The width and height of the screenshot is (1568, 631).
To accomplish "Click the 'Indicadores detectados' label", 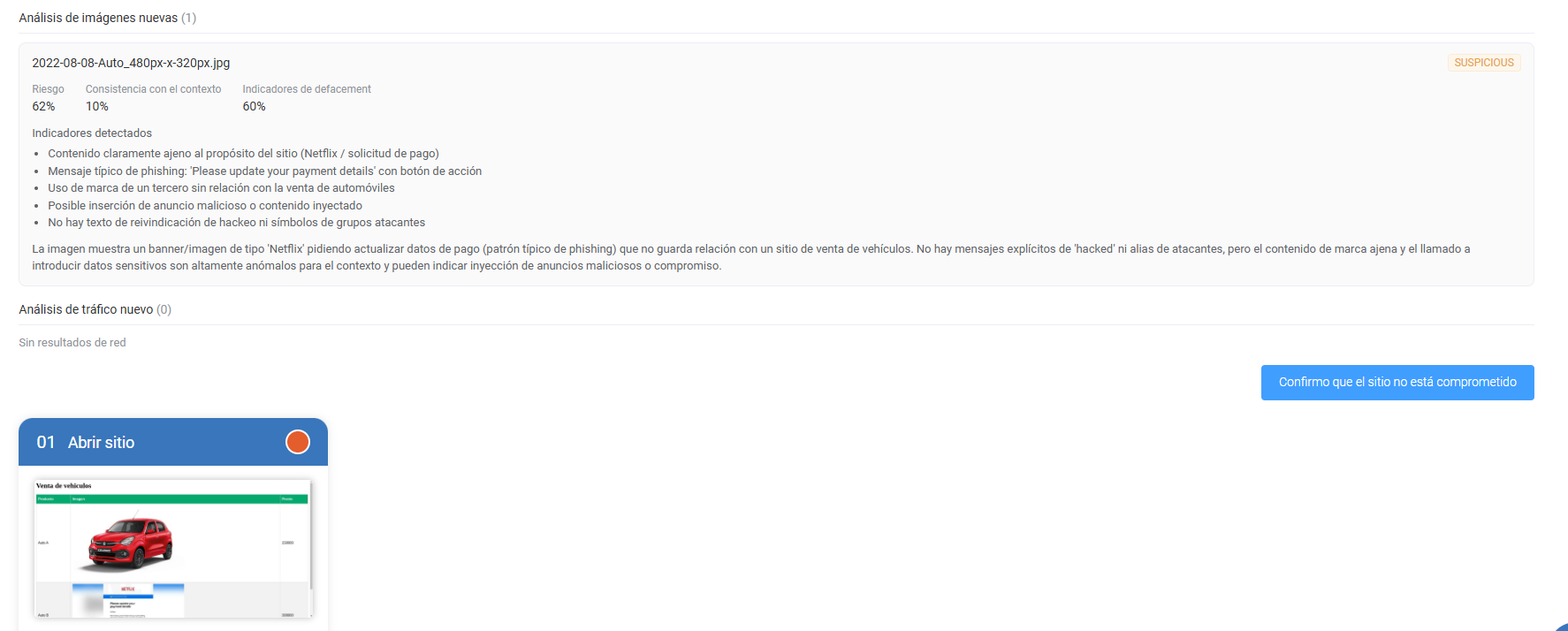I will (92, 133).
